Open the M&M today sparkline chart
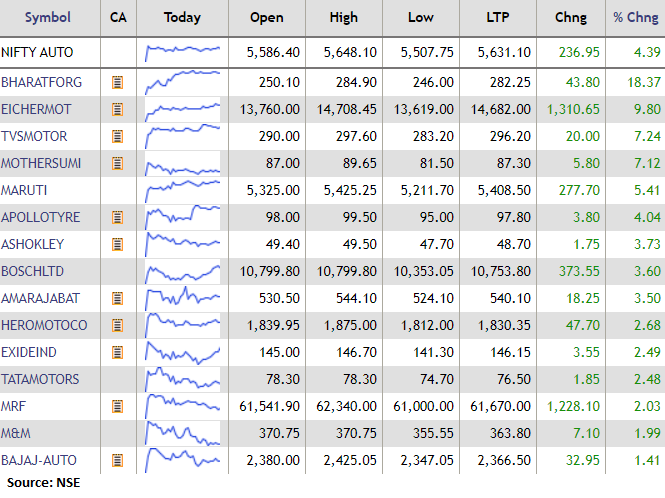 click(x=182, y=433)
